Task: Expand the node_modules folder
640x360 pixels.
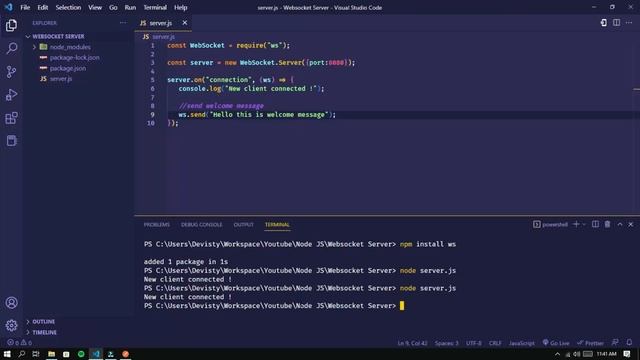Action: 70,47
